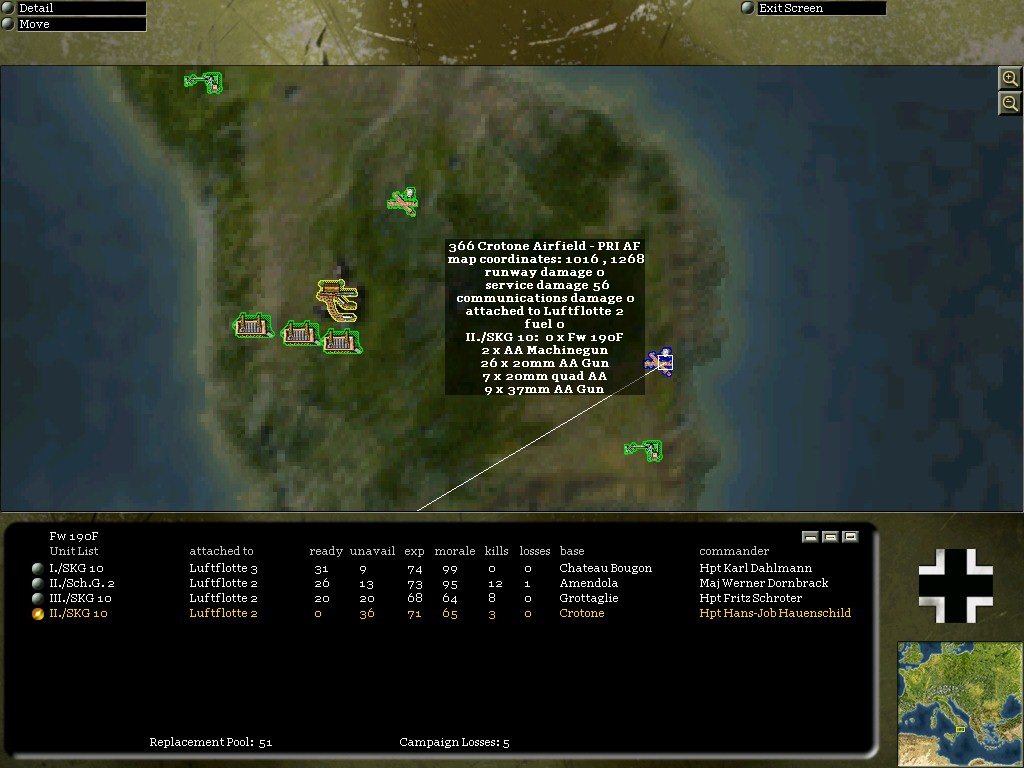Screen dimensions: 1024x768
Task: Click the 'Replacement Pool: 51' text
Action: [210, 743]
